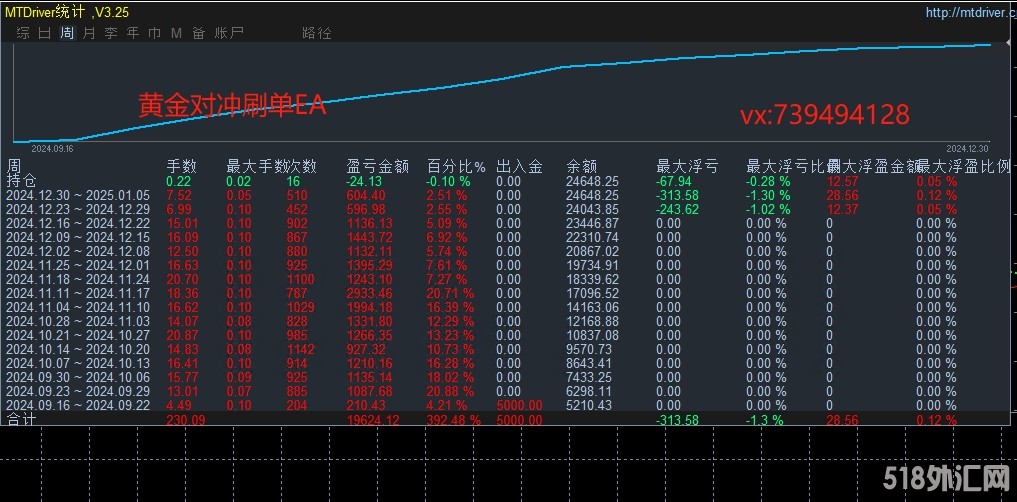Screen dimensions: 1017x502
Task: Click the 持仓 floating loss value -67.94
Action: pyautogui.click(x=674, y=181)
